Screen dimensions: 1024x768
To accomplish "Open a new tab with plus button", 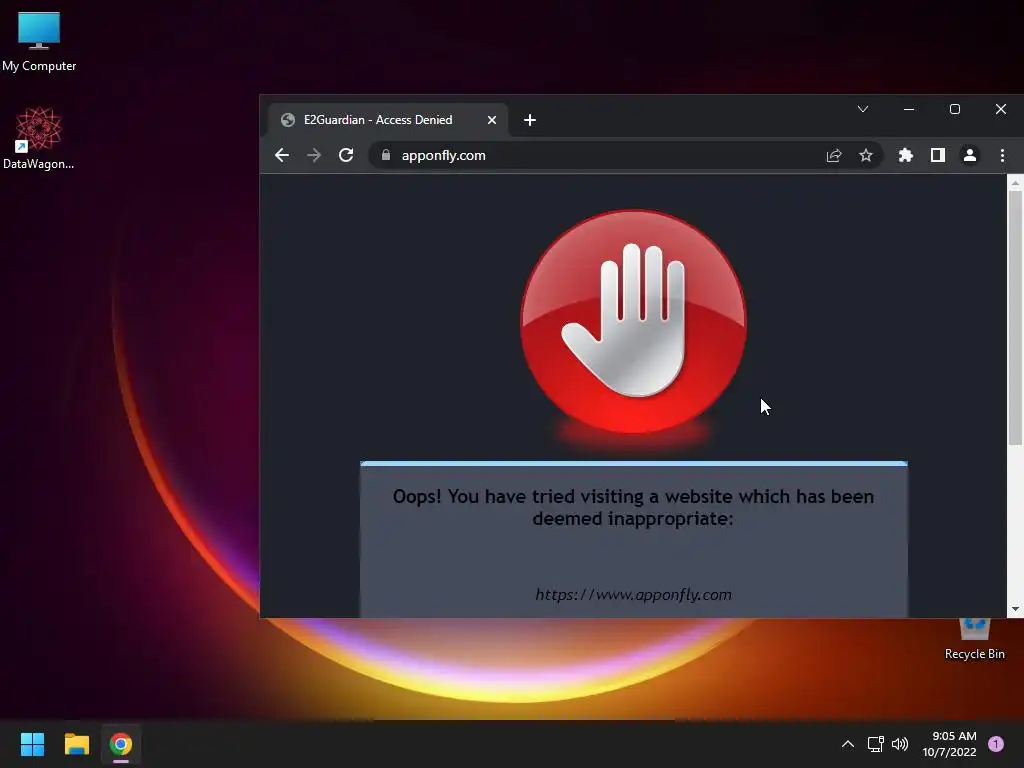I will pyautogui.click(x=530, y=120).
